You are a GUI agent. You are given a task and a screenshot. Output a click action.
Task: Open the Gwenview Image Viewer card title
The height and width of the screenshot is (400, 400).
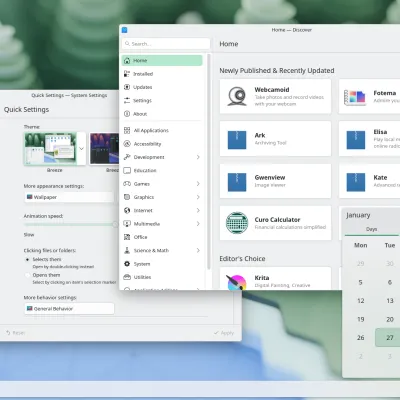coord(270,178)
